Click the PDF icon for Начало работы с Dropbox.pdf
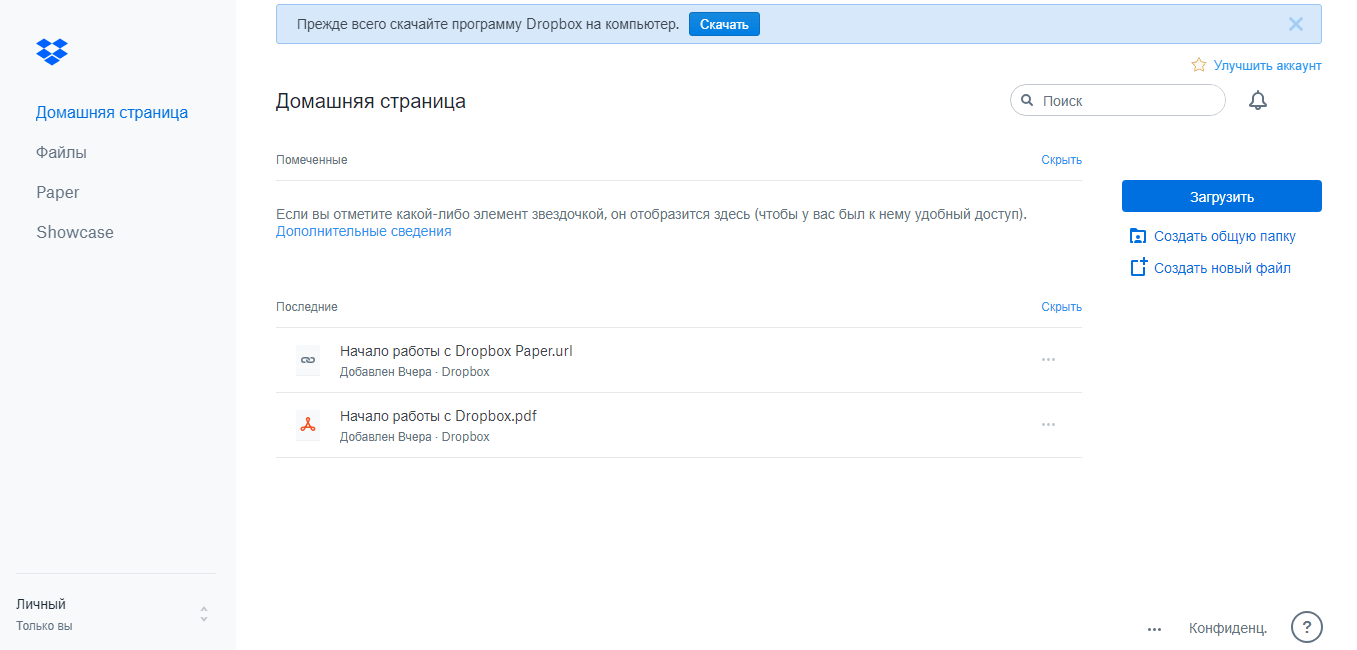This screenshot has width=1357, height=650. coord(308,425)
